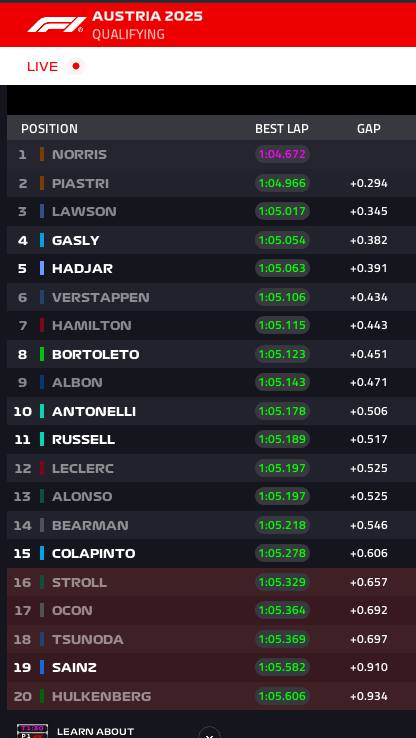Screen dimensions: 416x738
Task: Click the Austria 2025 Qualifying title
Action: pyautogui.click(x=147, y=25)
